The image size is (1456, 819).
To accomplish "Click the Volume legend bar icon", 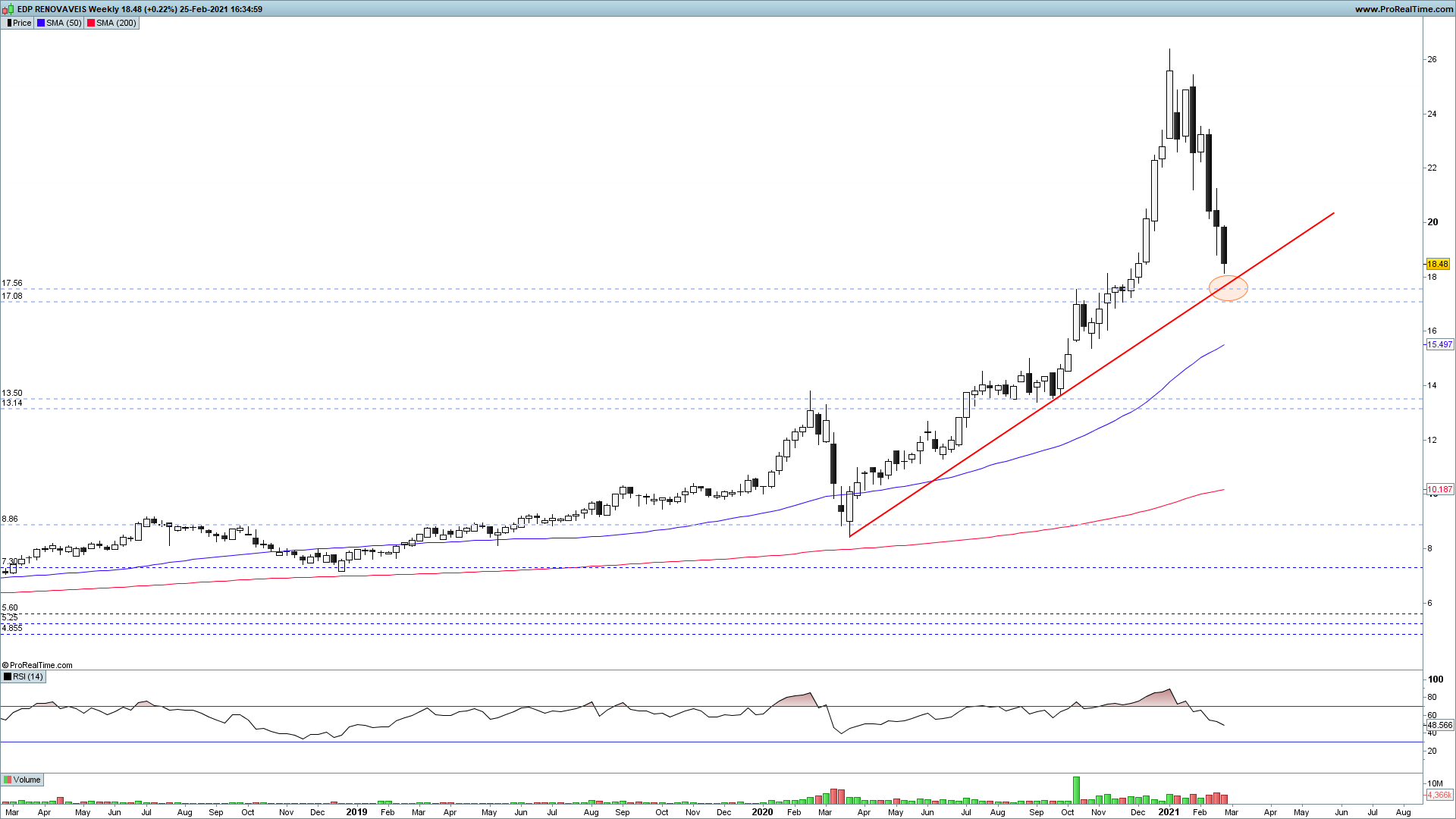I will [8, 780].
